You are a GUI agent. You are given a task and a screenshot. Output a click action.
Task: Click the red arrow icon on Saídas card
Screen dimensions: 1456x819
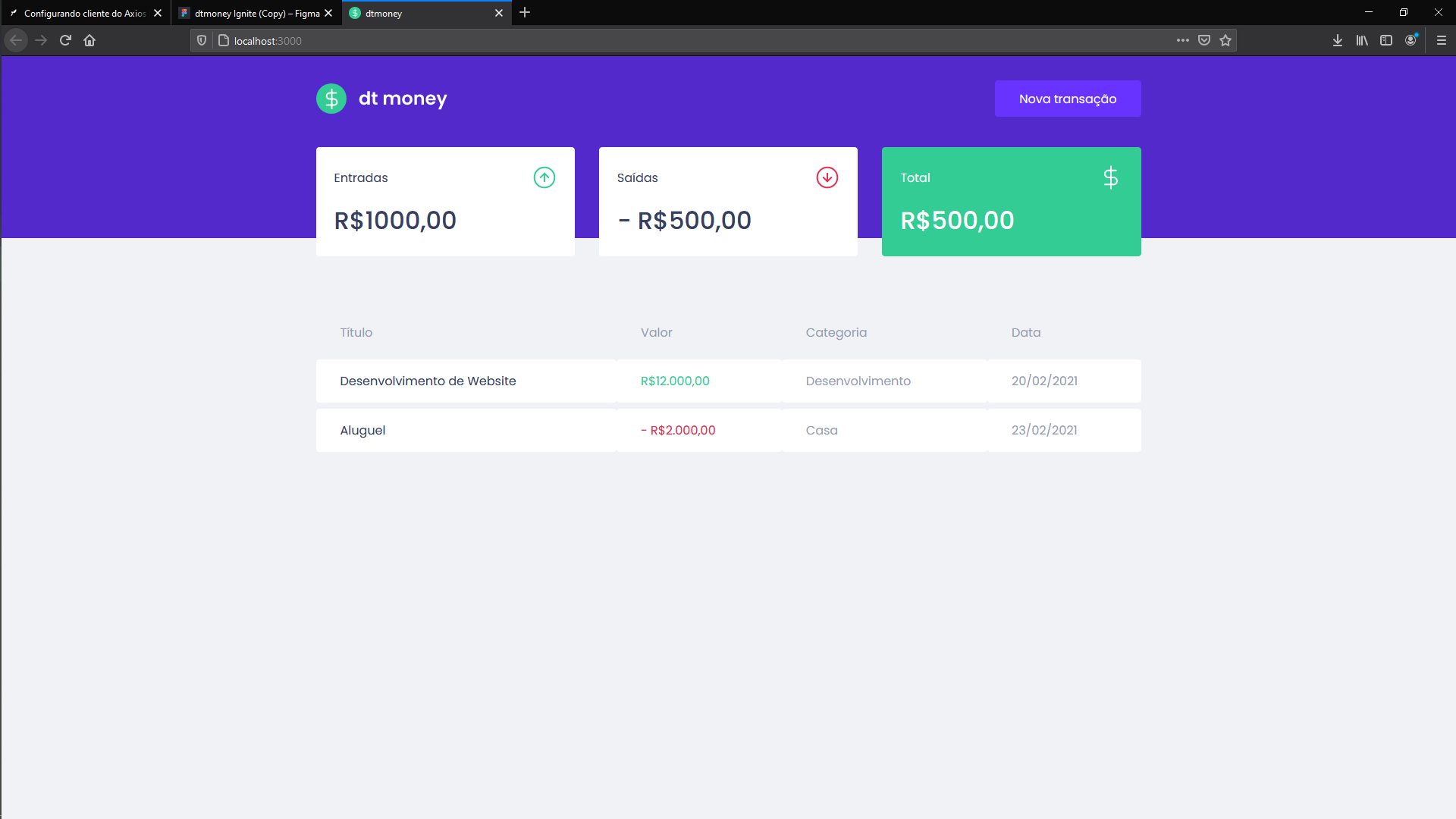coord(827,177)
